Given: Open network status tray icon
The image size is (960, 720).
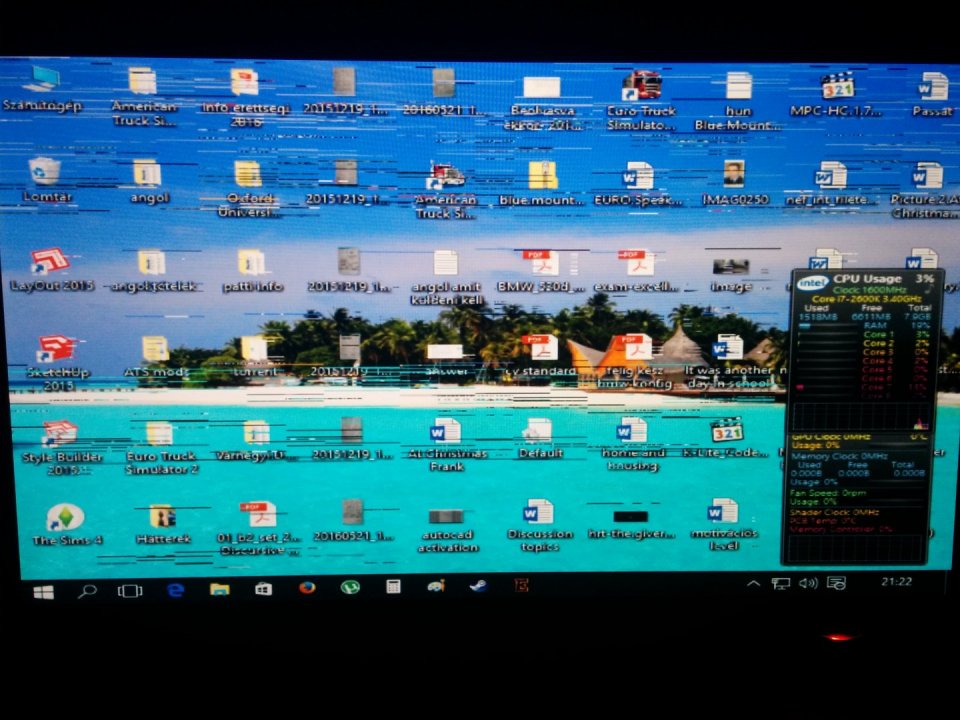Looking at the screenshot, I should [781, 583].
